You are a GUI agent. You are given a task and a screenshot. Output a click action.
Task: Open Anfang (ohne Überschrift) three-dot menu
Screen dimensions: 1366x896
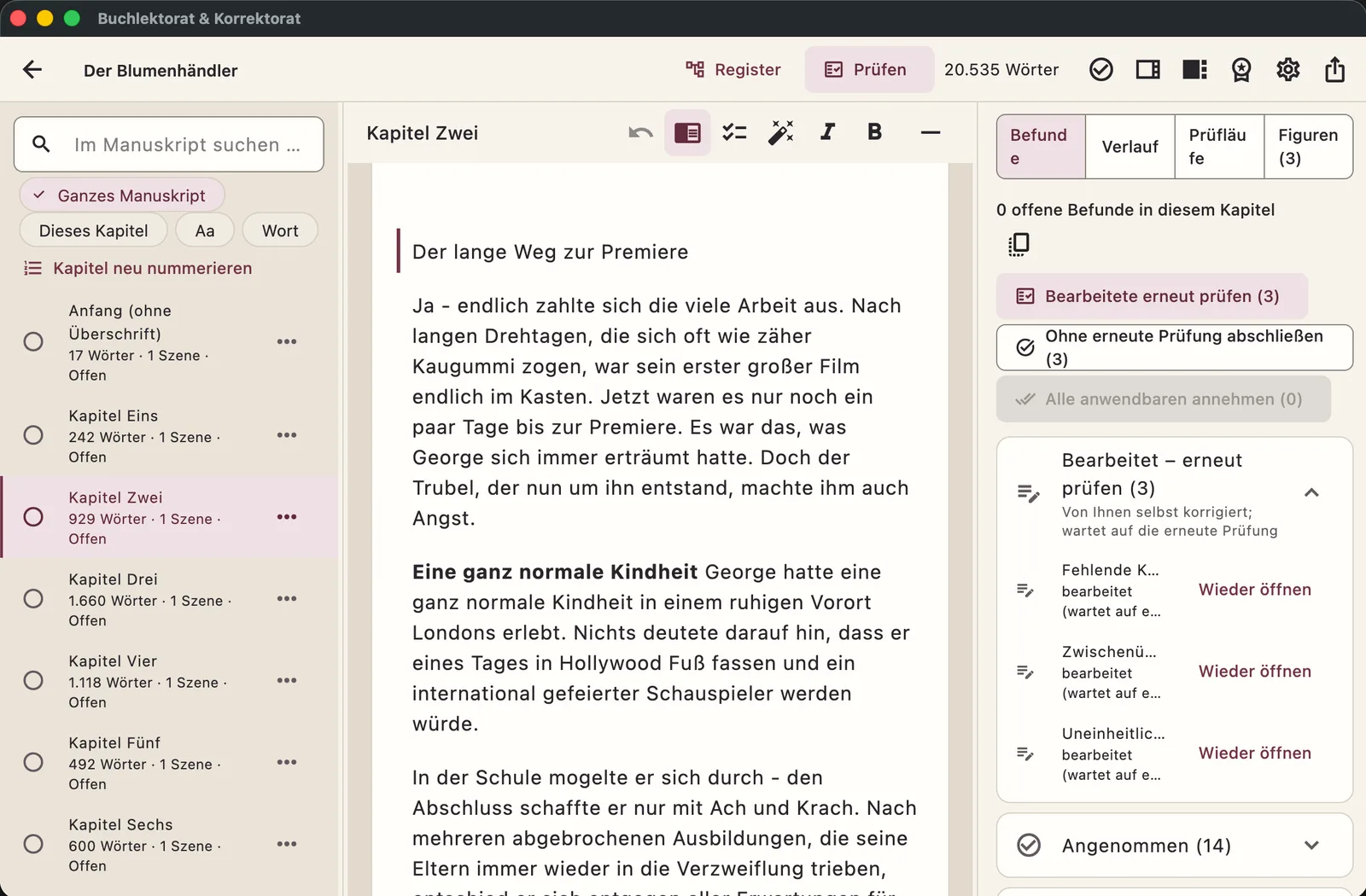click(x=287, y=342)
